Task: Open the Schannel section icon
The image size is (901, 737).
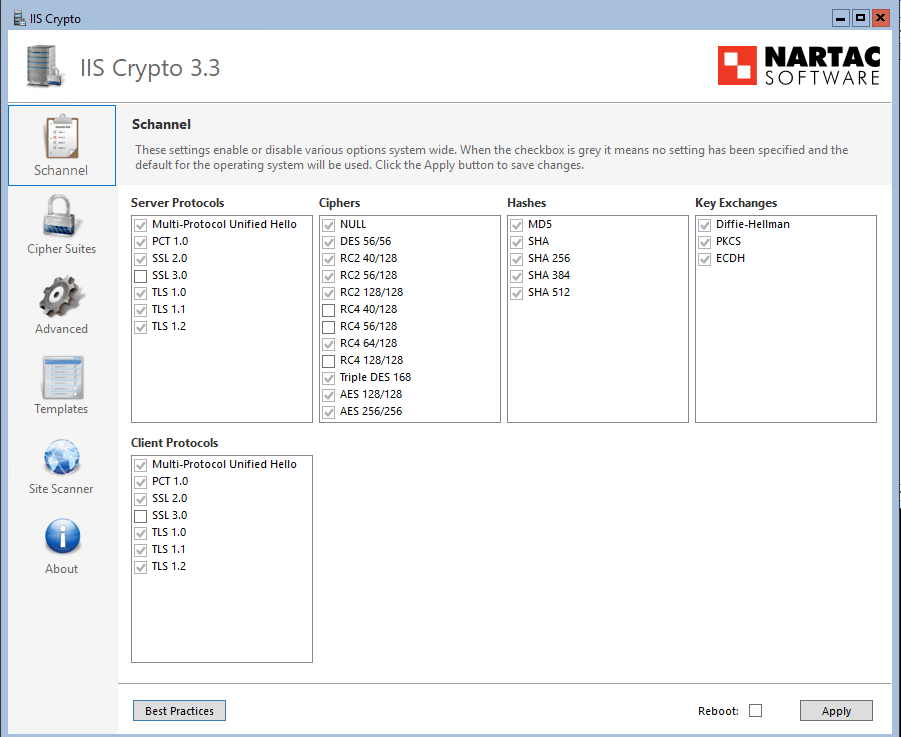Action: coord(61,136)
